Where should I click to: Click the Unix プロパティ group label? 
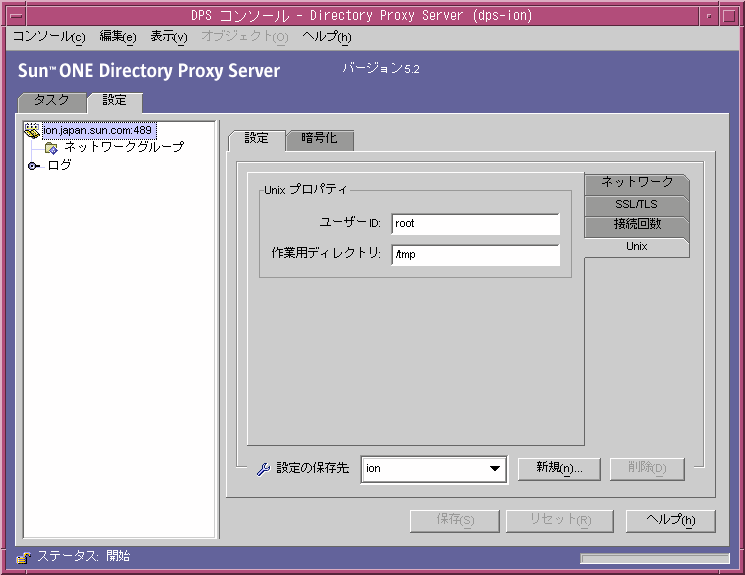click(306, 190)
